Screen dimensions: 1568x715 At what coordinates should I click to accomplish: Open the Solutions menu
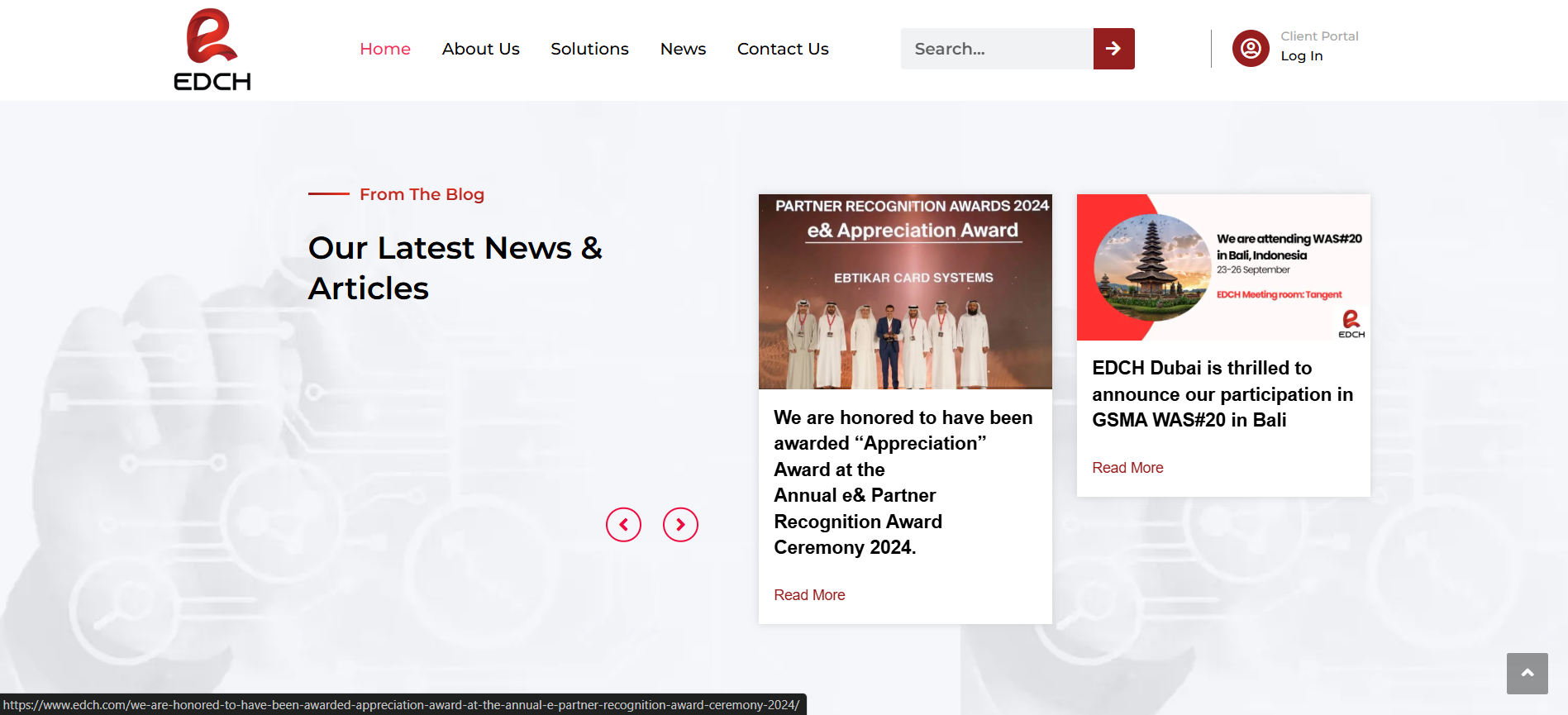[x=589, y=49]
